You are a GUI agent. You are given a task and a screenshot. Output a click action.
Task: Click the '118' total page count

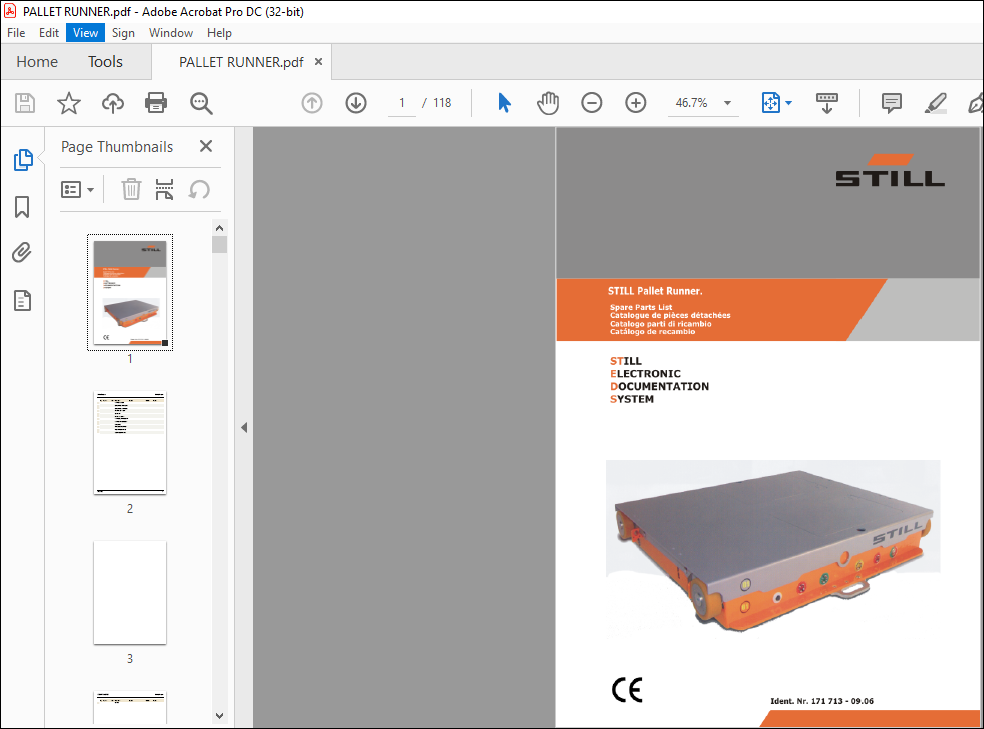[442, 103]
